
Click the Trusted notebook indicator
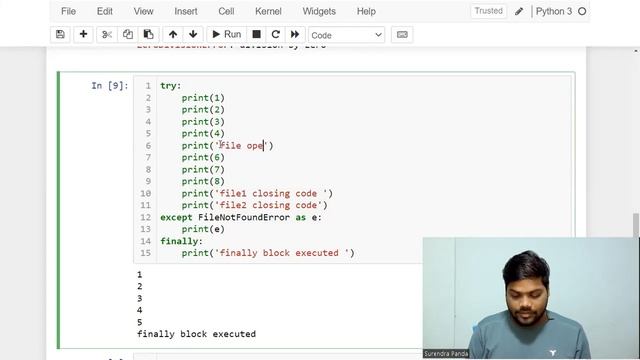pyautogui.click(x=489, y=11)
